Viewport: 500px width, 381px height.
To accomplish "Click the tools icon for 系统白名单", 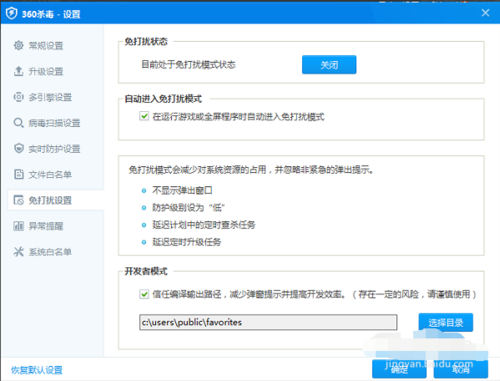I will tap(19, 252).
